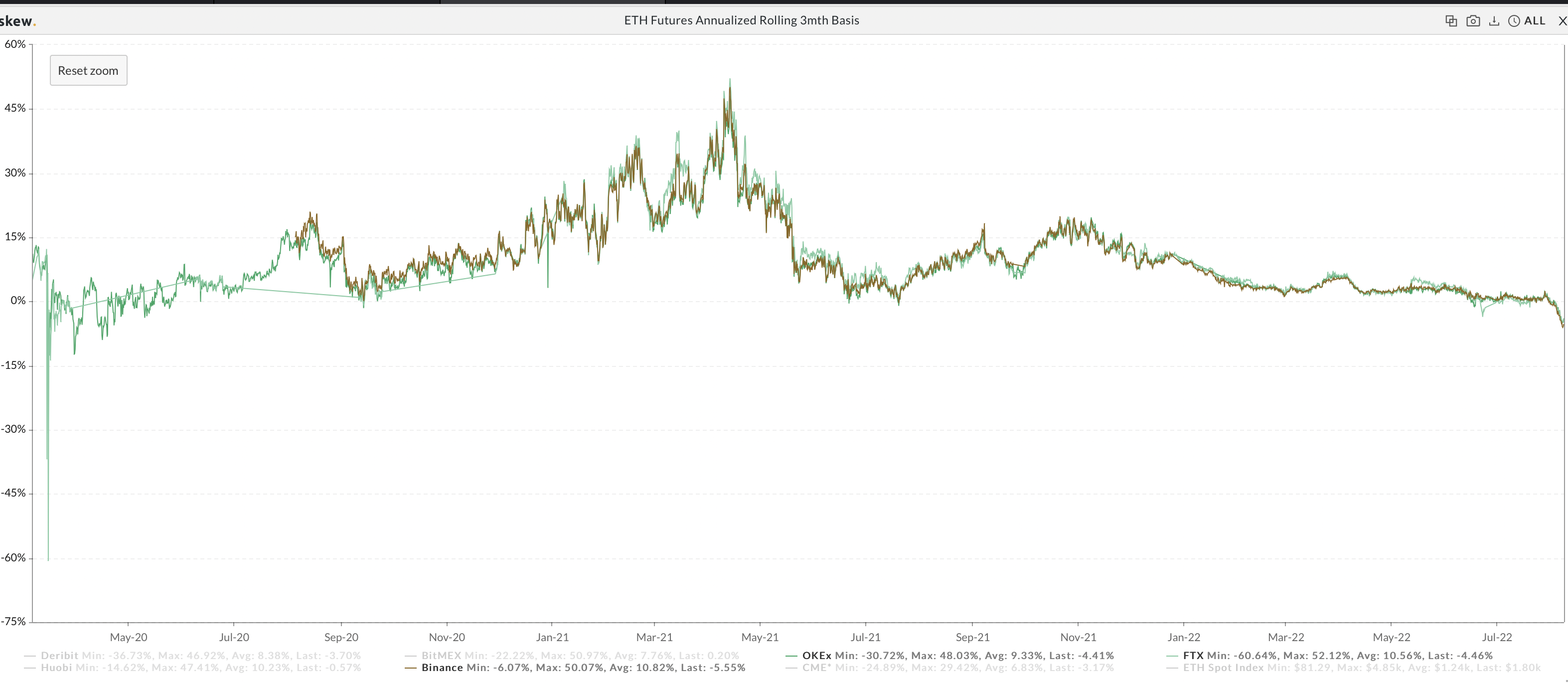1568x683 pixels.
Task: Click the 45% y-axis label
Action: click(x=15, y=108)
